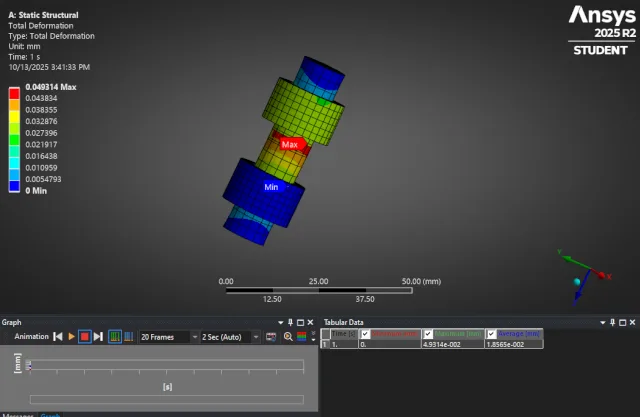Select the 4.9314e-002 maximum value cell
This screenshot has height=417, width=640.
(x=453, y=344)
